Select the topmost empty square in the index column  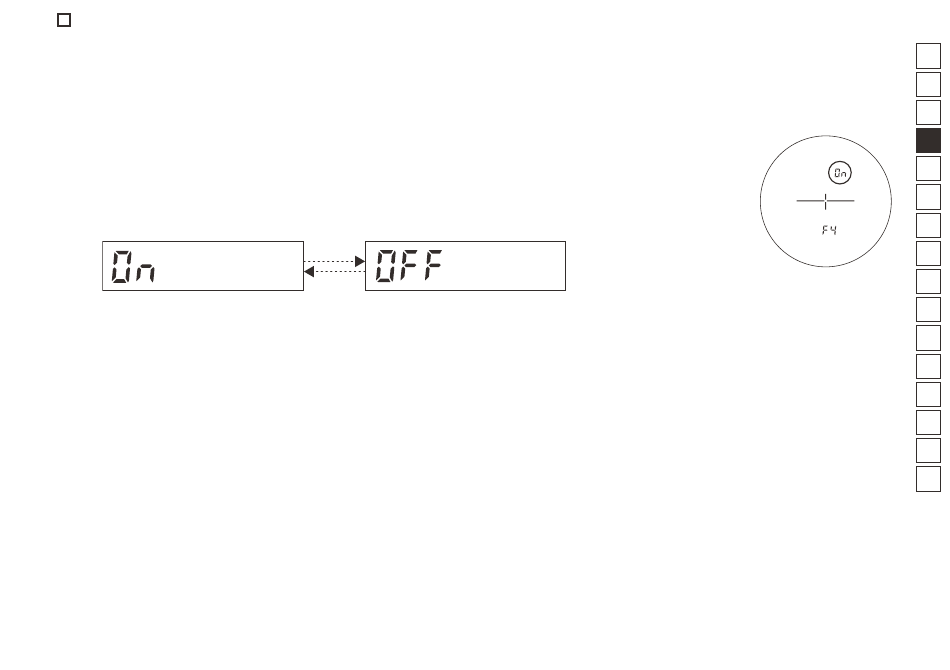[928, 56]
